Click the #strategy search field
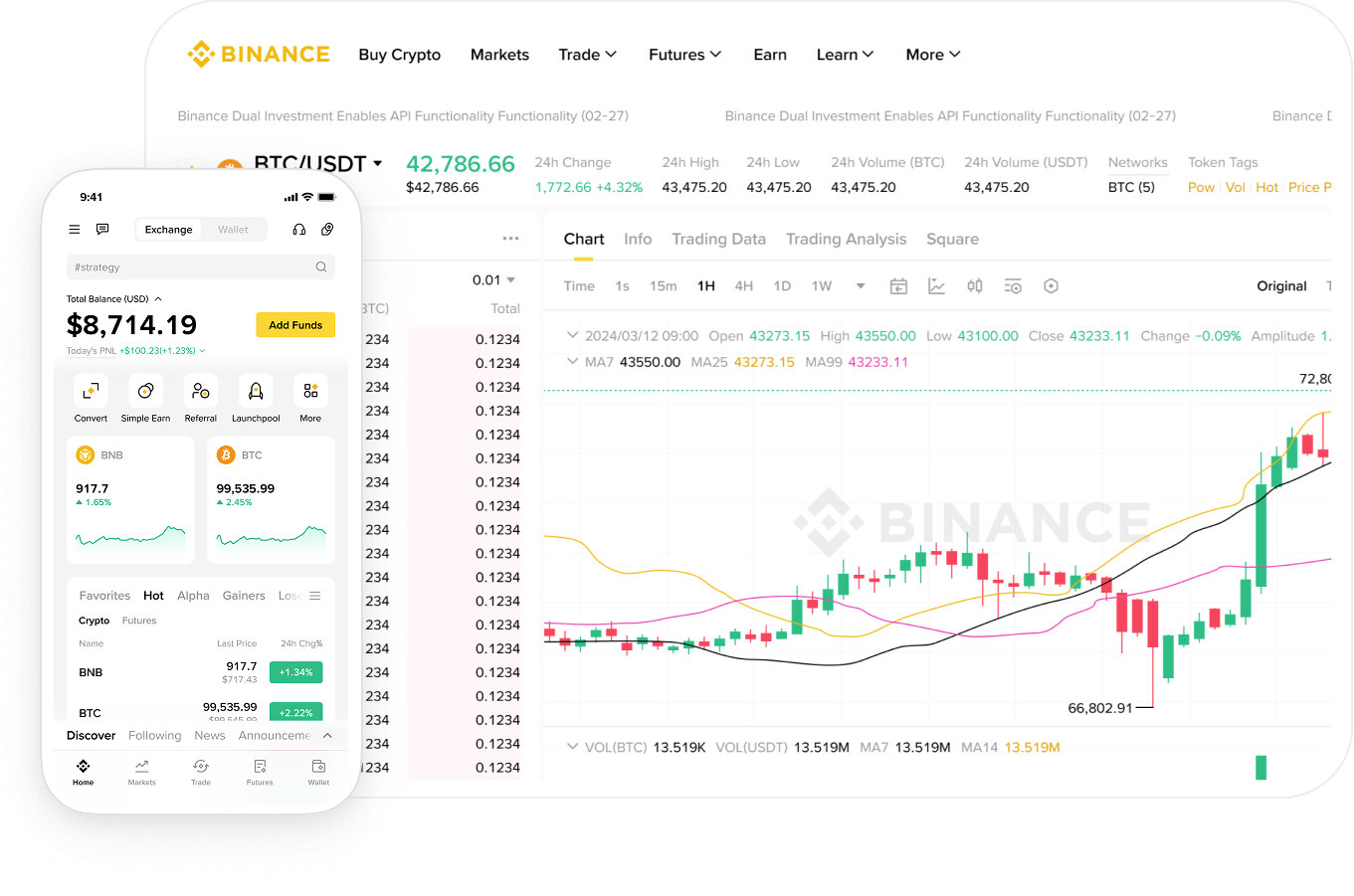This screenshot has width=1354, height=896. pos(201,267)
